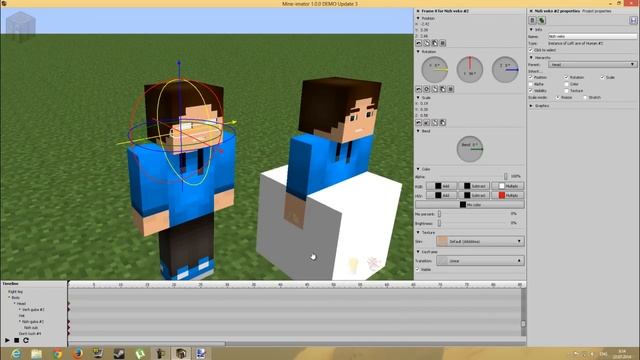Collapse the Position section
This screenshot has width=640, height=360.
(x=418, y=18)
